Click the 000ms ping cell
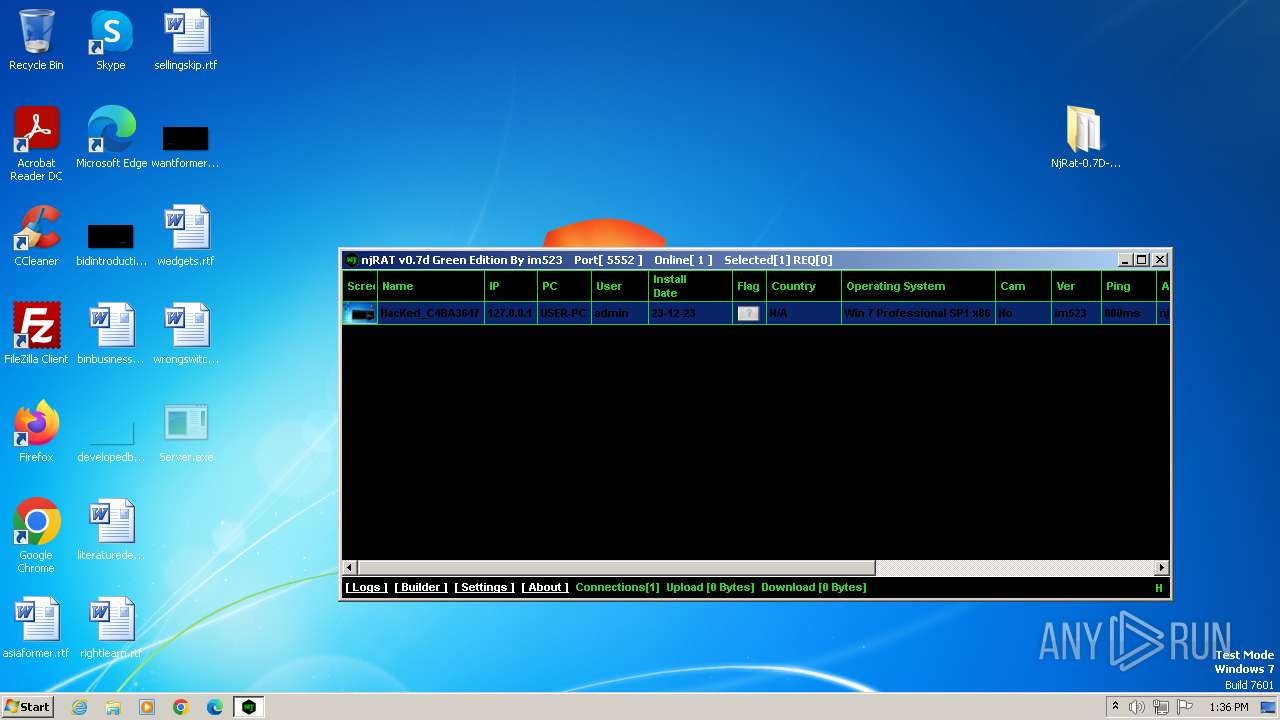Viewport: 1280px width, 720px height. pyautogui.click(x=1128, y=313)
